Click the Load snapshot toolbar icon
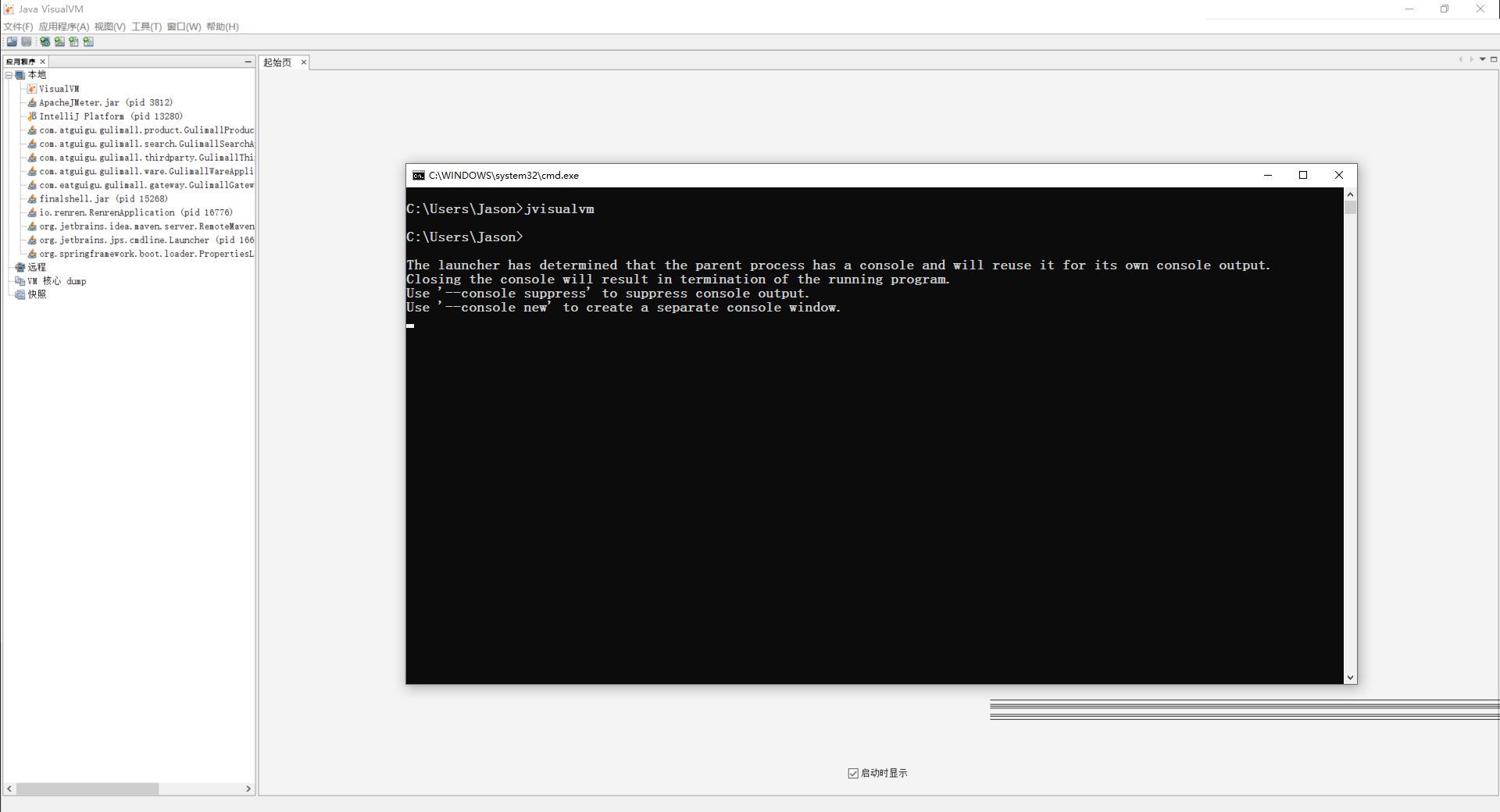The height and width of the screenshot is (812, 1500). click(x=12, y=42)
